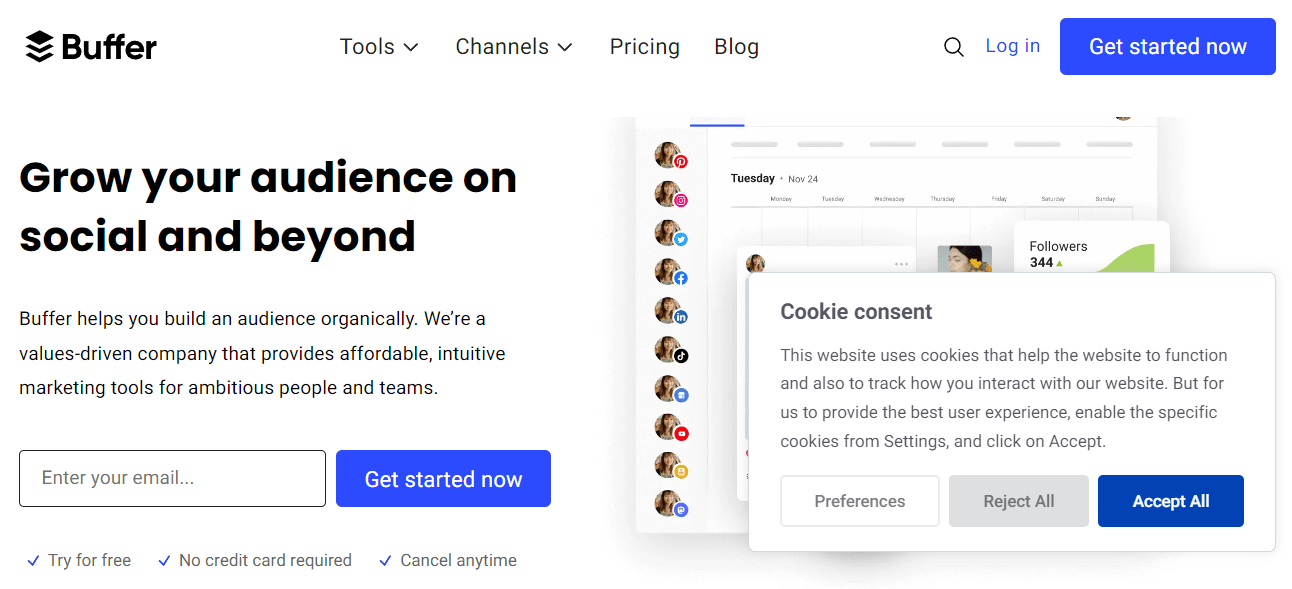Select the Instagram profile avatar

669,195
